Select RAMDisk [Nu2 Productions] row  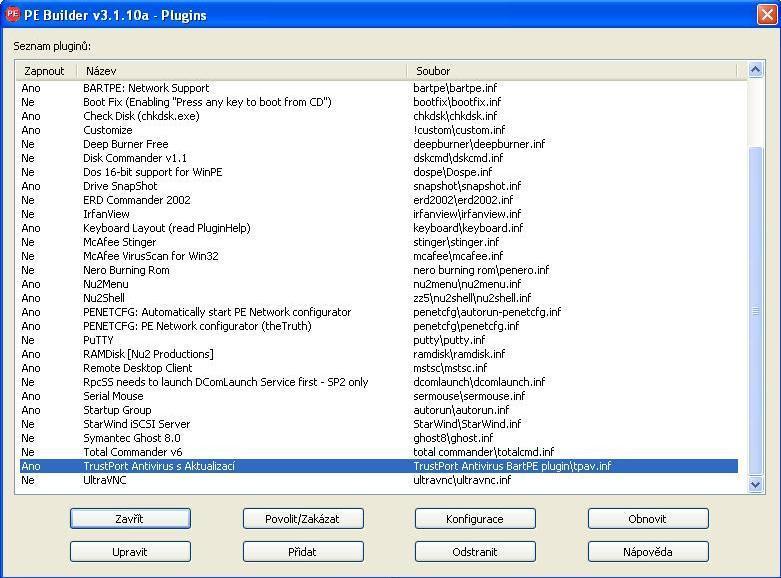[379, 354]
